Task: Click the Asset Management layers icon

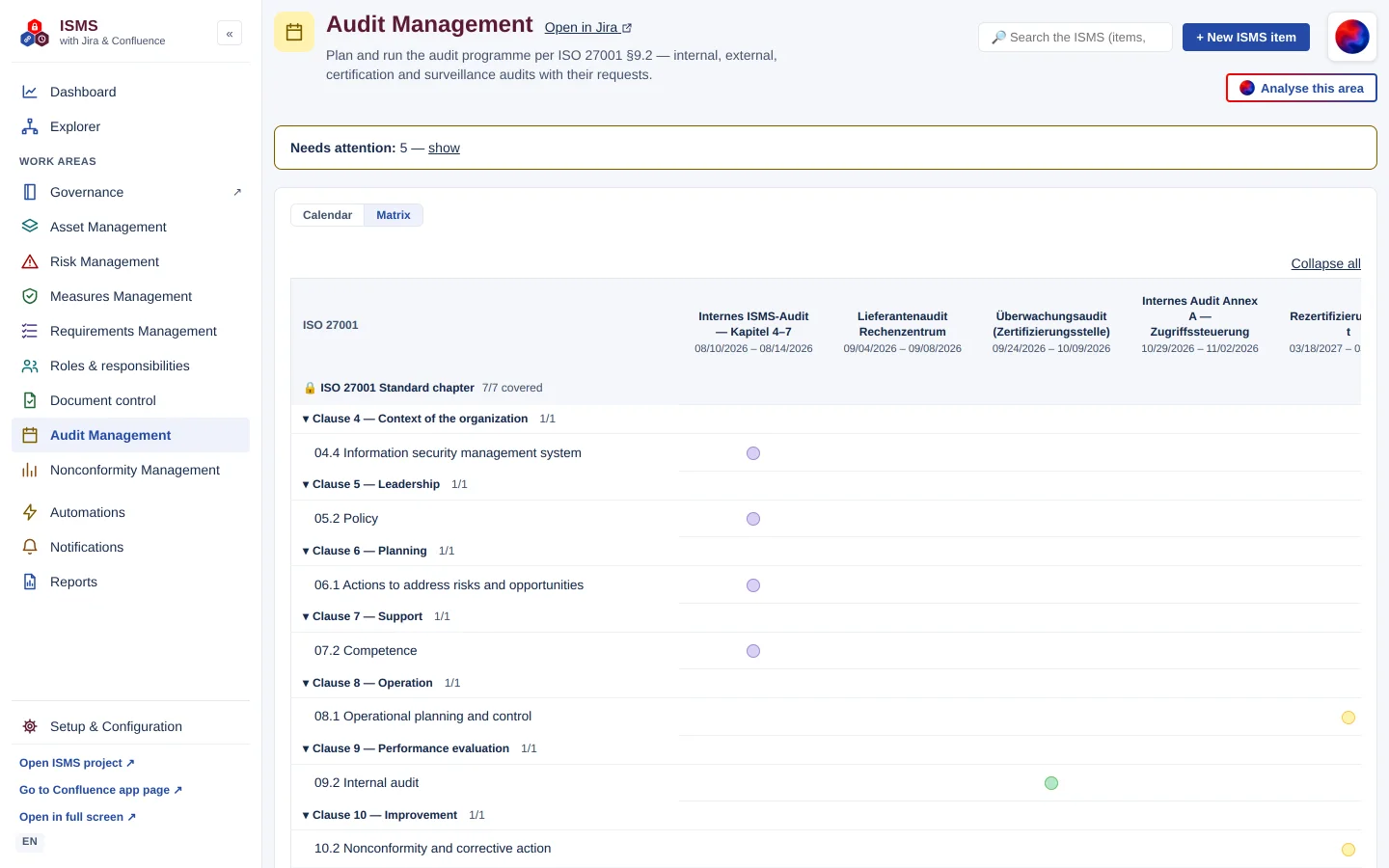Action: [30, 227]
